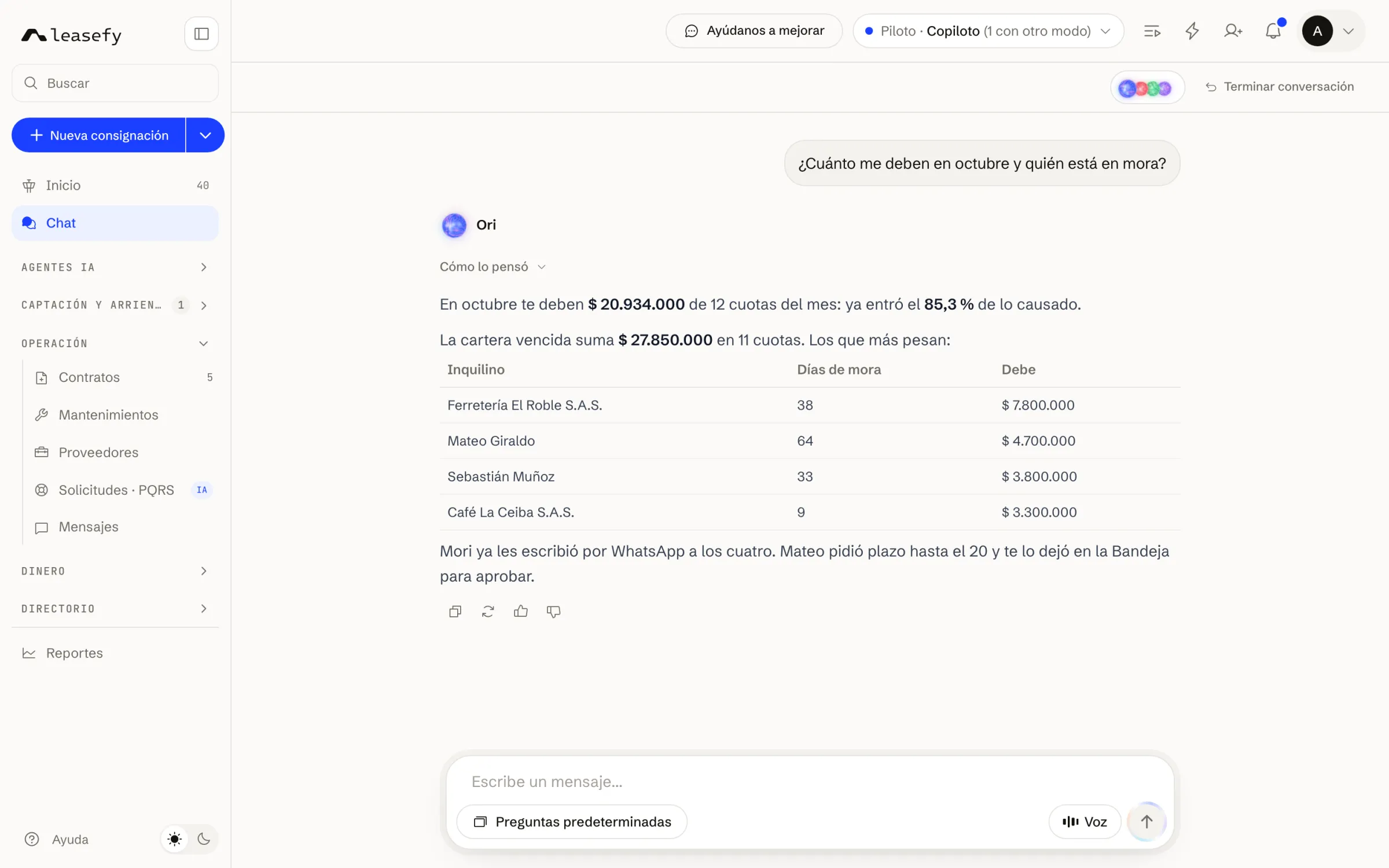
Task: Activate Voz input
Action: [1085, 822]
